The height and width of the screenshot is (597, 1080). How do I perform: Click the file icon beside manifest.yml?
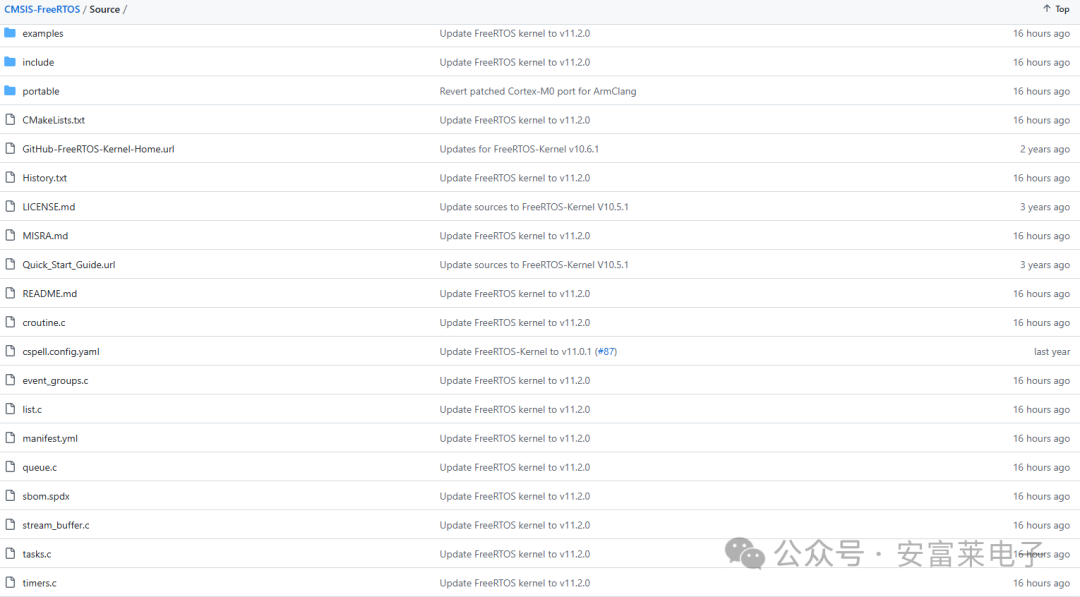pos(10,437)
